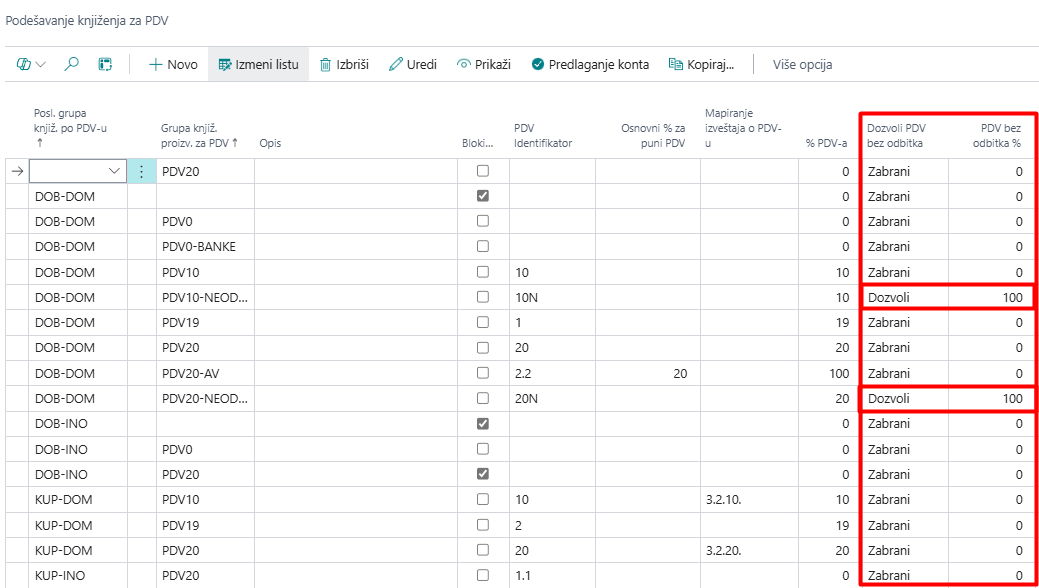Screen dimensions: 1039x588
Task: Check Blokirano box in first PDV20 row
Action: tap(483, 171)
